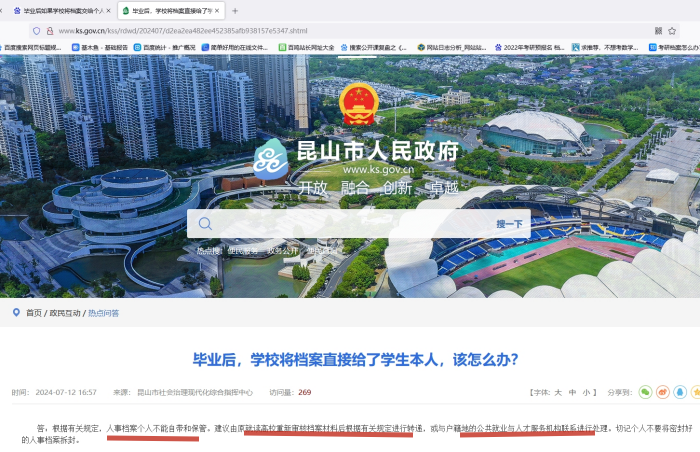Bookmark this page with the star icon
The width and height of the screenshot is (700, 452).
[672, 31]
